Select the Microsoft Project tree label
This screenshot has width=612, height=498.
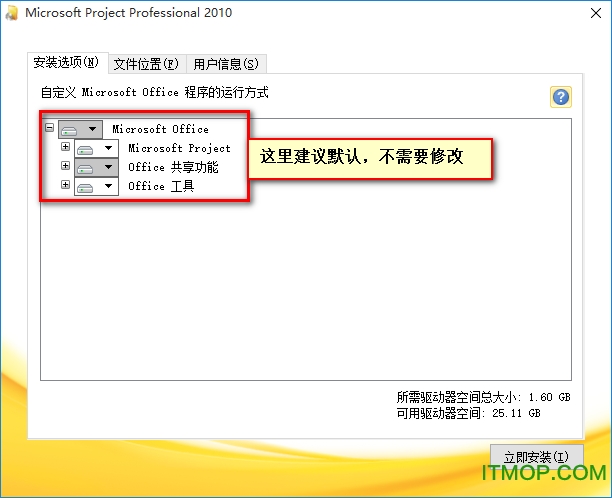coord(179,148)
